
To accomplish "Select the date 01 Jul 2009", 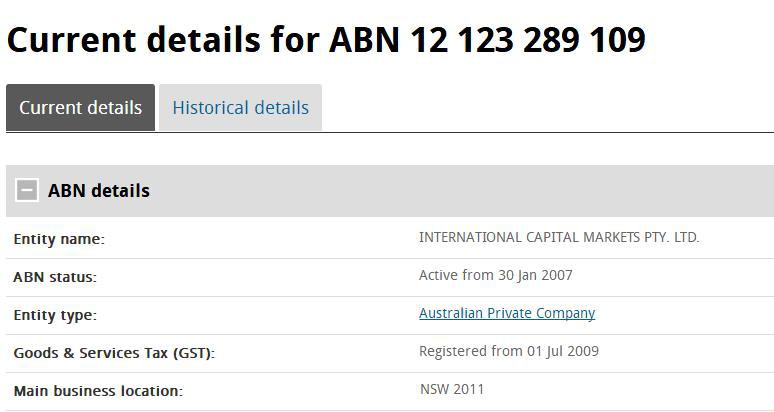I will 563,351.
